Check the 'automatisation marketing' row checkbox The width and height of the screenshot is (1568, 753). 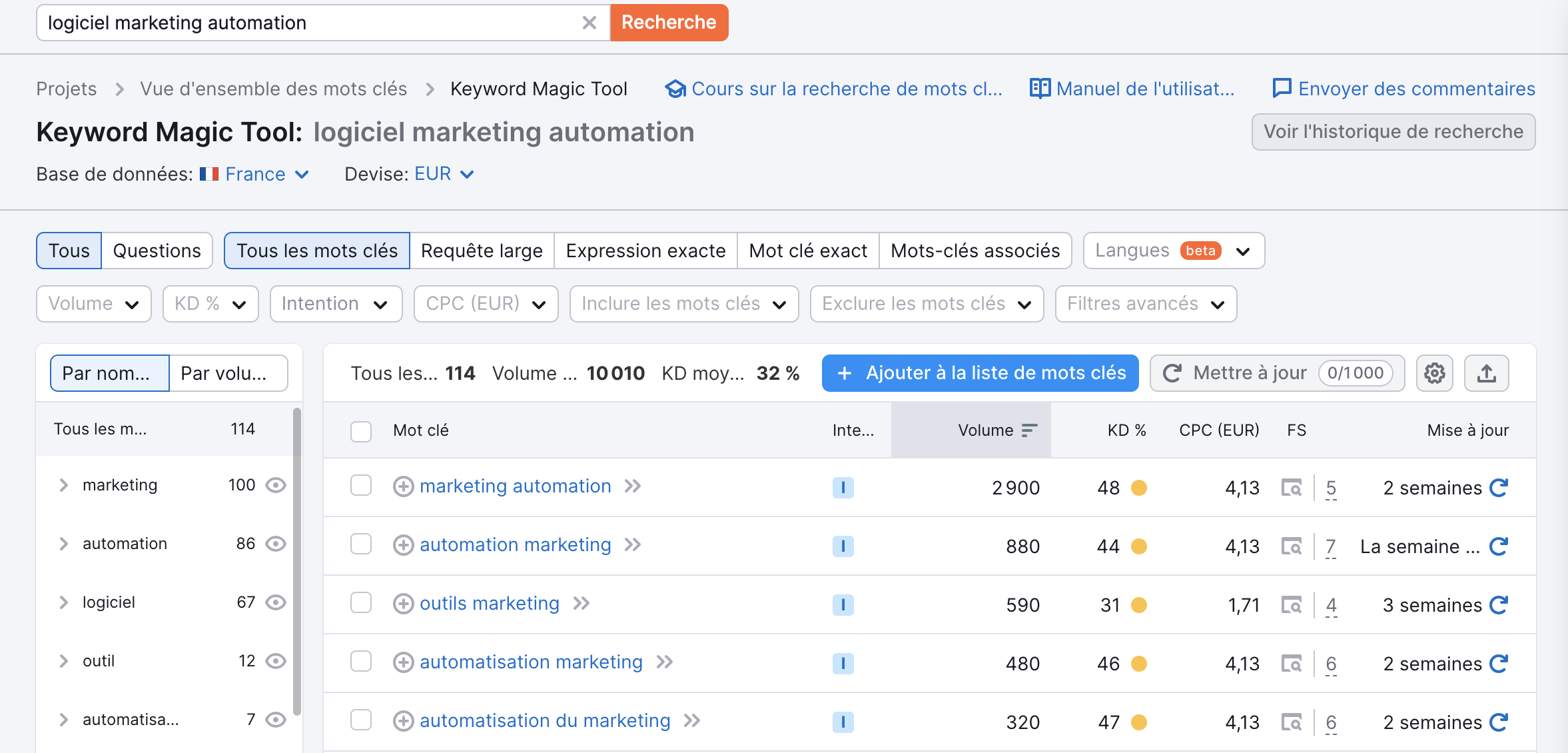[x=361, y=662]
